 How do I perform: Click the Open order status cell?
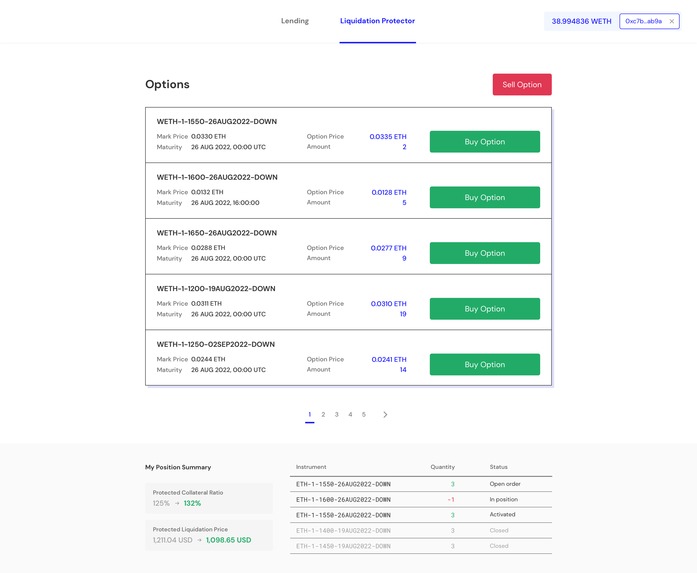(x=505, y=484)
